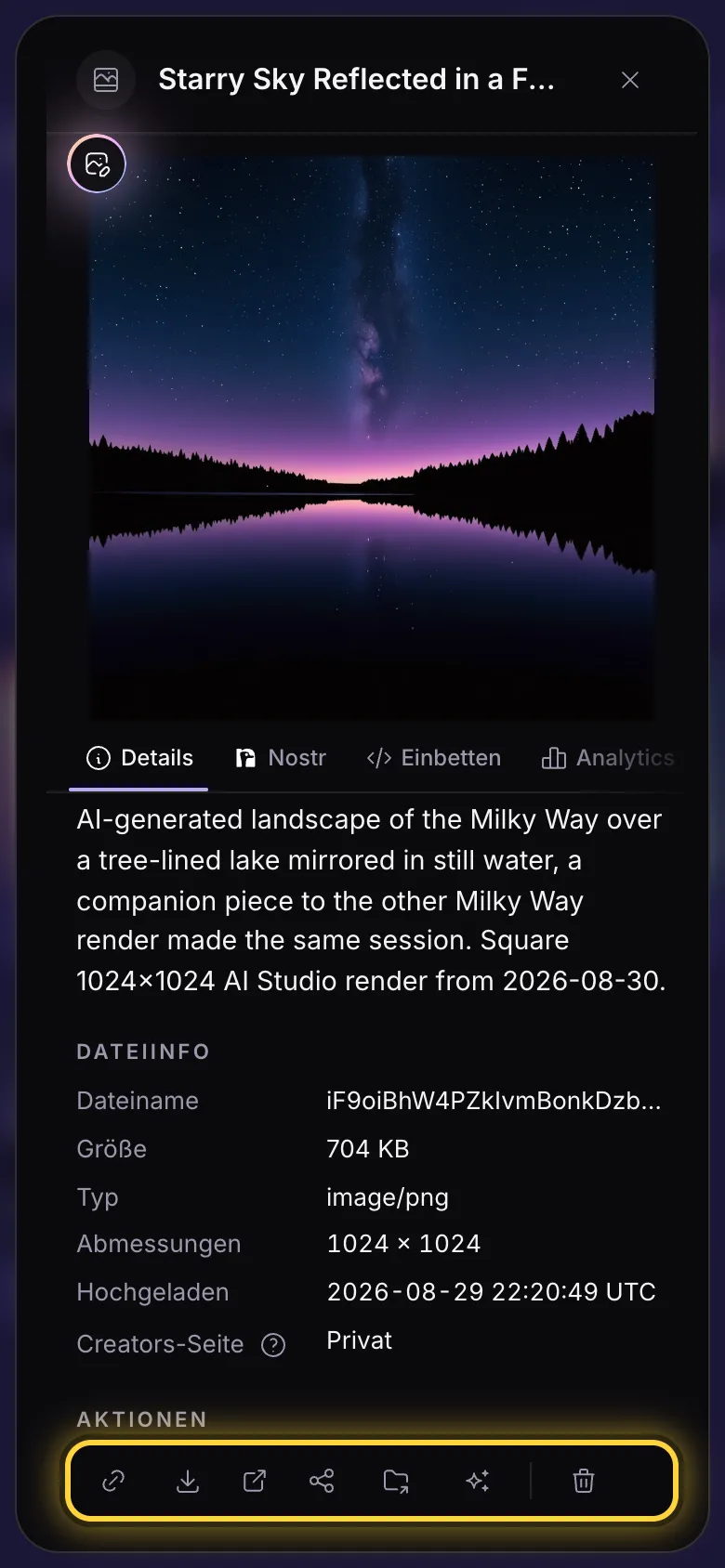The width and height of the screenshot is (725, 1568).
Task: Share the image via the share icon
Action: point(322,1481)
